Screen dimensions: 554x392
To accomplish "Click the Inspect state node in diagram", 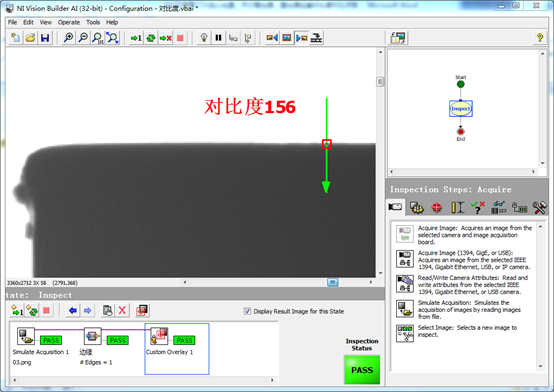I will click(461, 109).
